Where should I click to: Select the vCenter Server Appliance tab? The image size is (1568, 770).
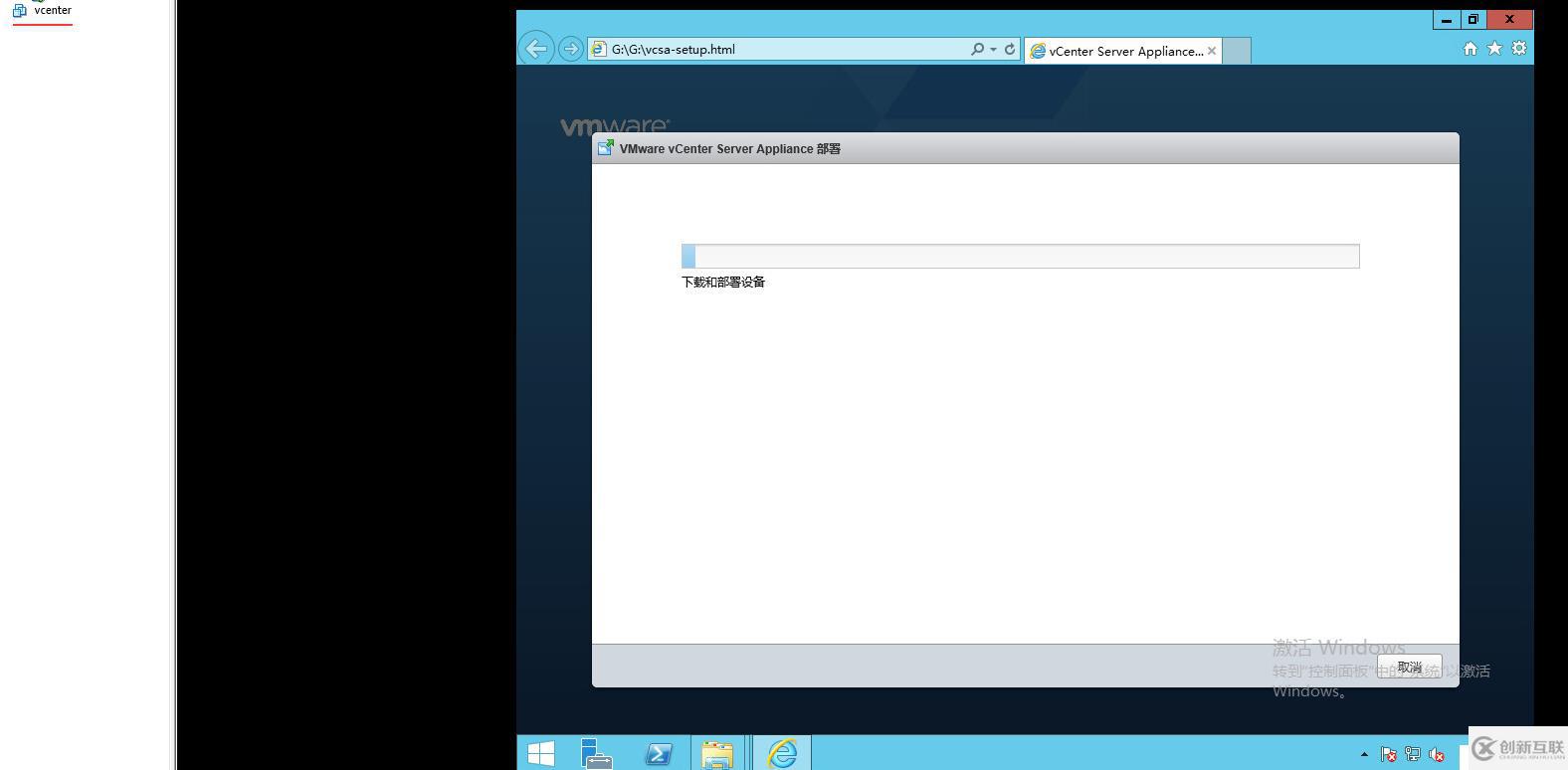click(1121, 51)
